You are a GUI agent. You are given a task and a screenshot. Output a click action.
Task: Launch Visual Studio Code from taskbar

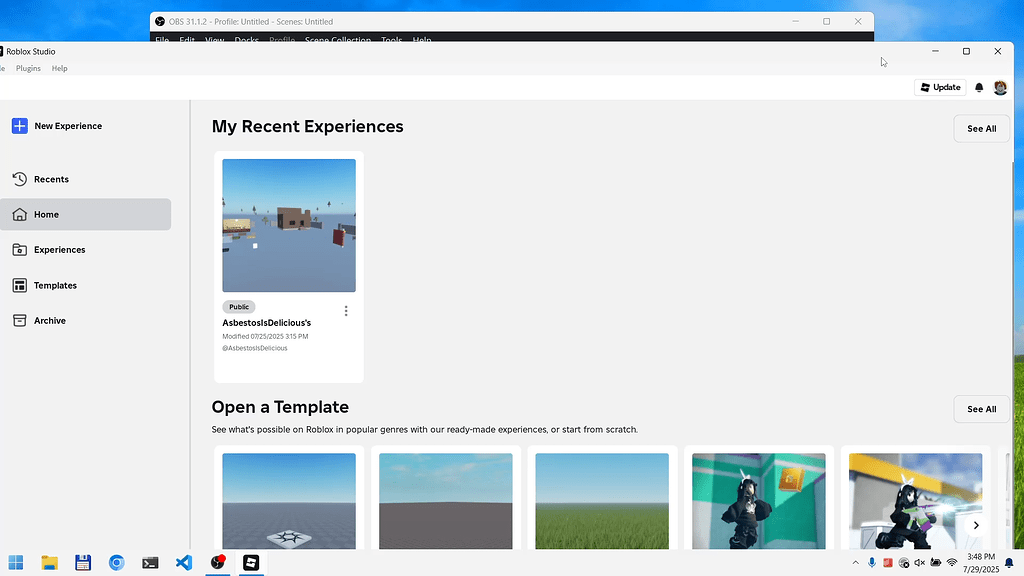click(x=184, y=562)
